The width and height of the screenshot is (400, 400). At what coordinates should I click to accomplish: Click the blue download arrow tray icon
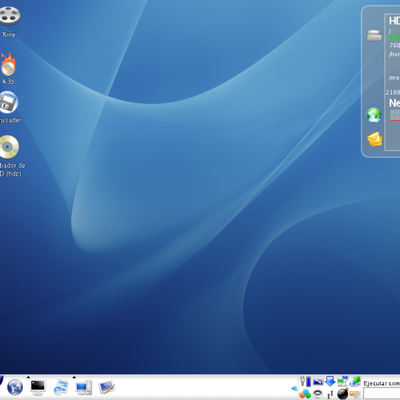330,381
